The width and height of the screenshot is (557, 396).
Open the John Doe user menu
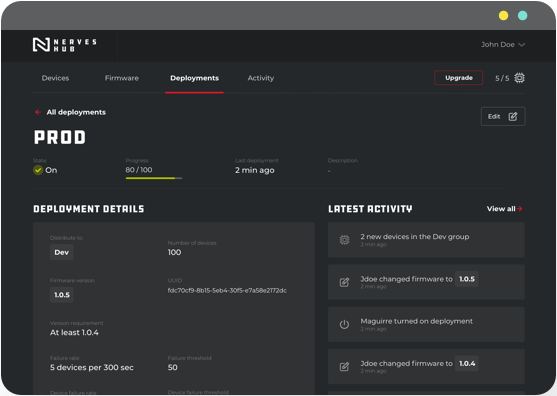click(503, 44)
